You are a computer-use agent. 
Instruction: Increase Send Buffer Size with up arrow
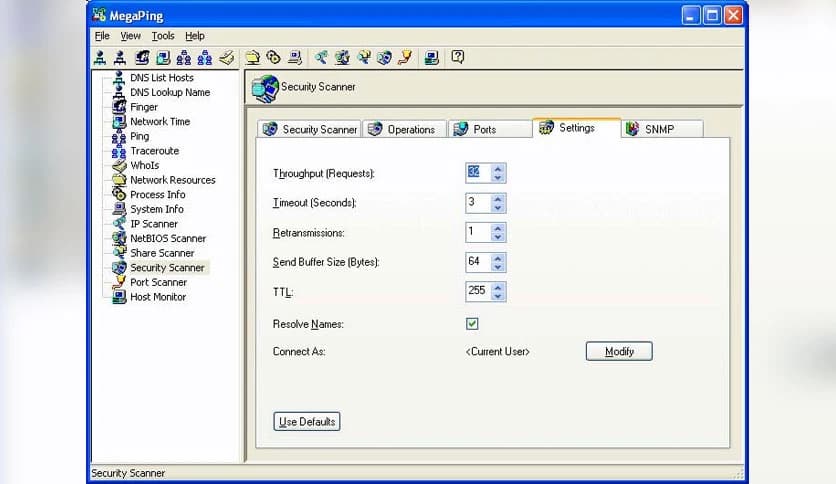pos(498,257)
